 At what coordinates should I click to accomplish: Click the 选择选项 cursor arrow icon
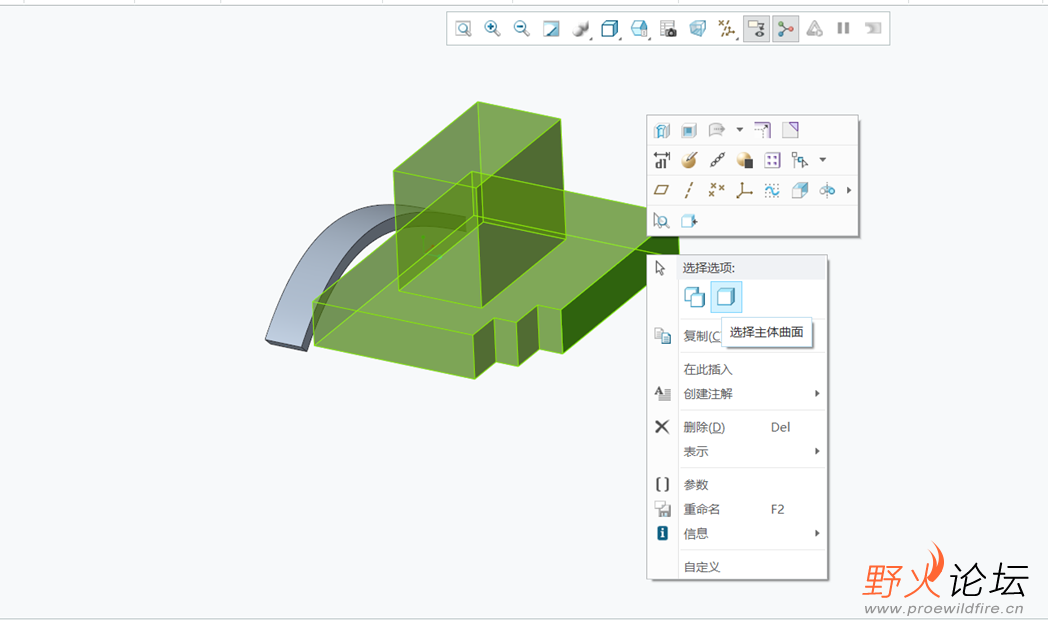660,268
